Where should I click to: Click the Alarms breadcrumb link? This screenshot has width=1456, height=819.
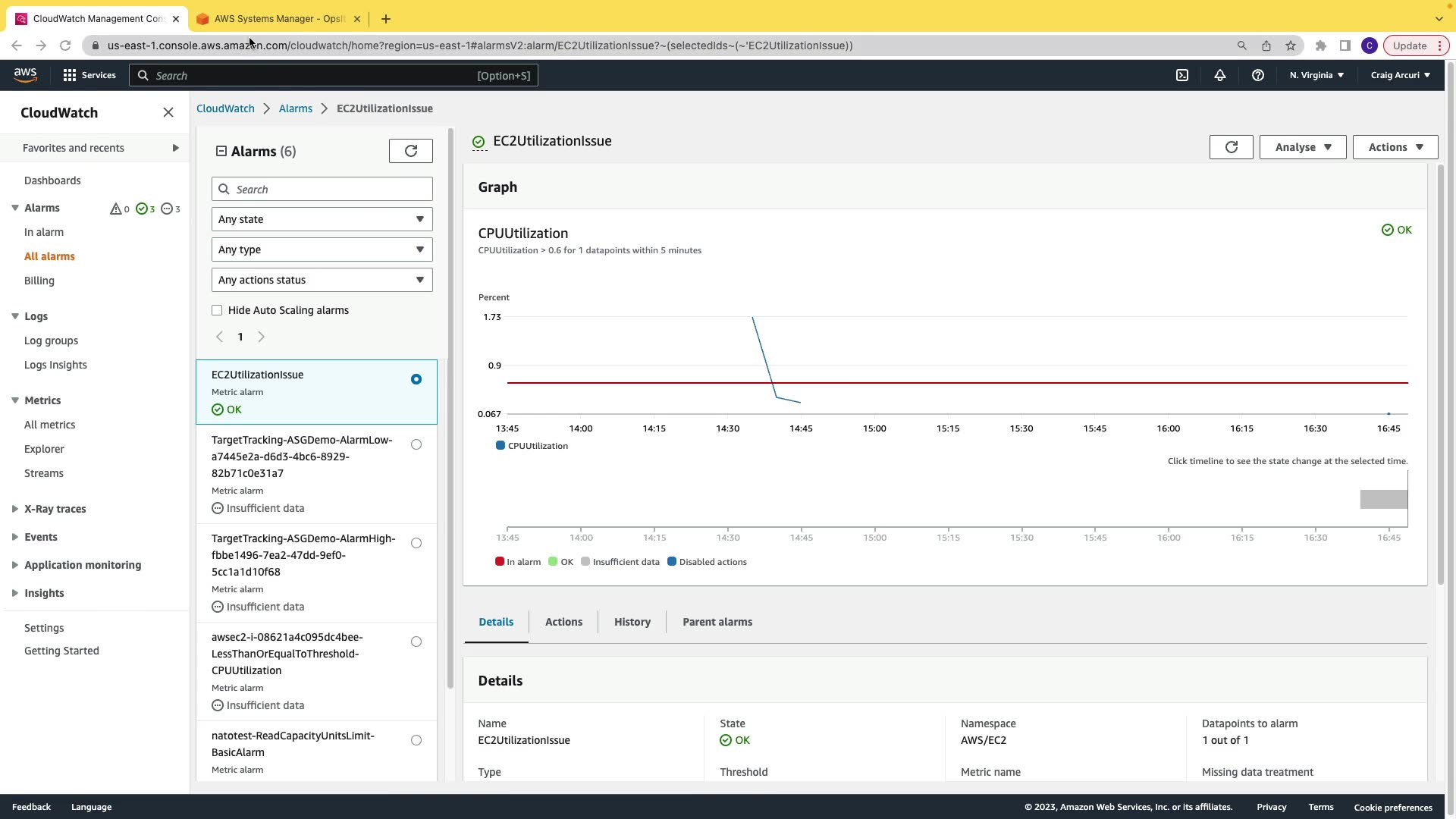[295, 108]
